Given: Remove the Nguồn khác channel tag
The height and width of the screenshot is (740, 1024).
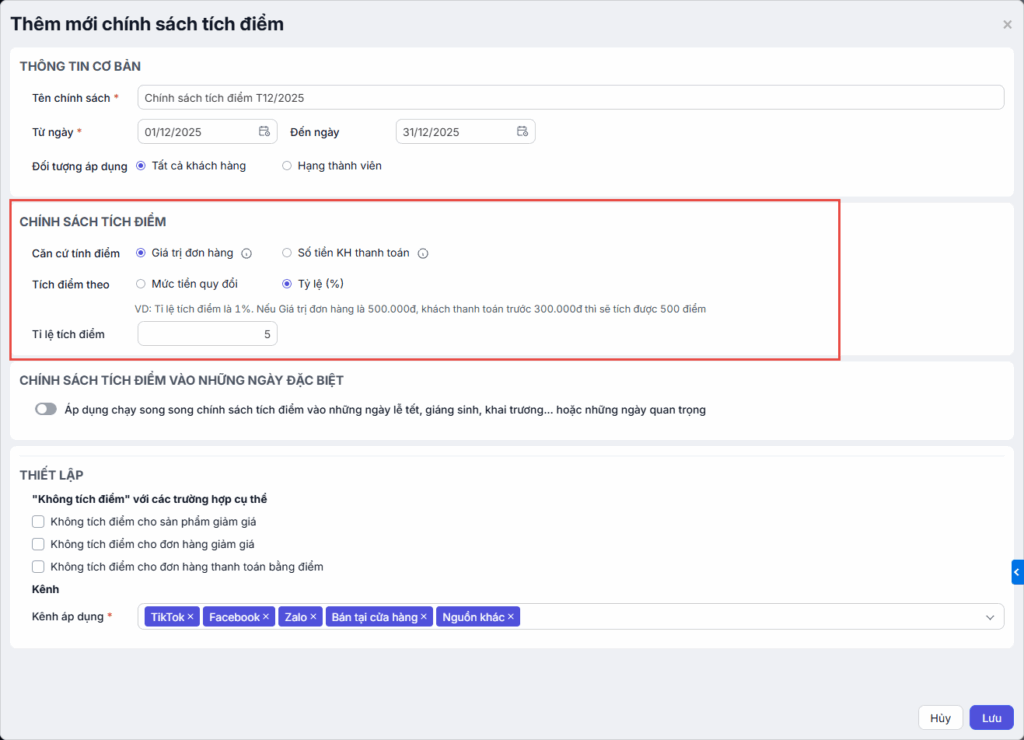Looking at the screenshot, I should (x=511, y=617).
